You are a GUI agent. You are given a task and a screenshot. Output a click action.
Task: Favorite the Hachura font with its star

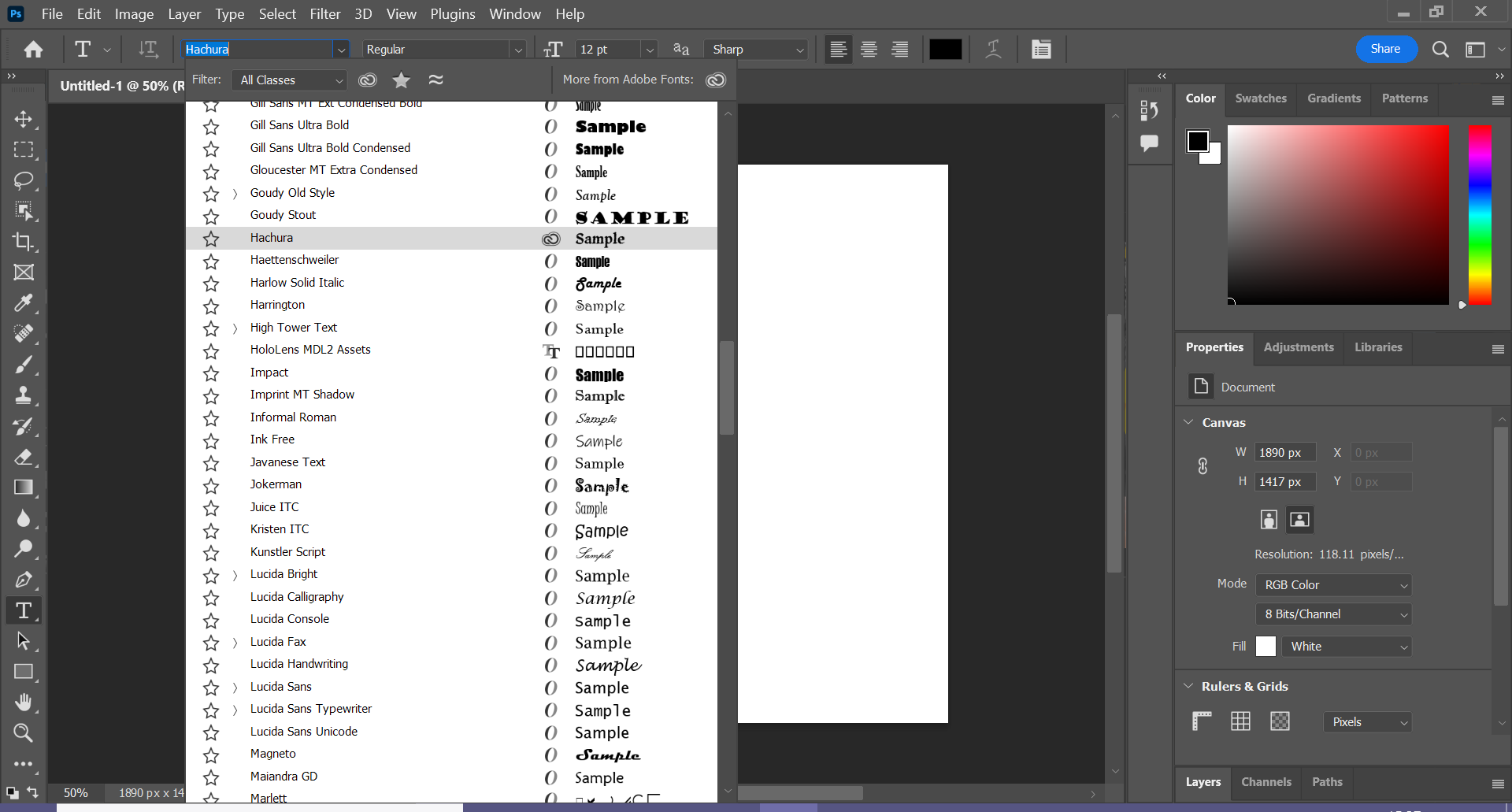click(x=210, y=239)
